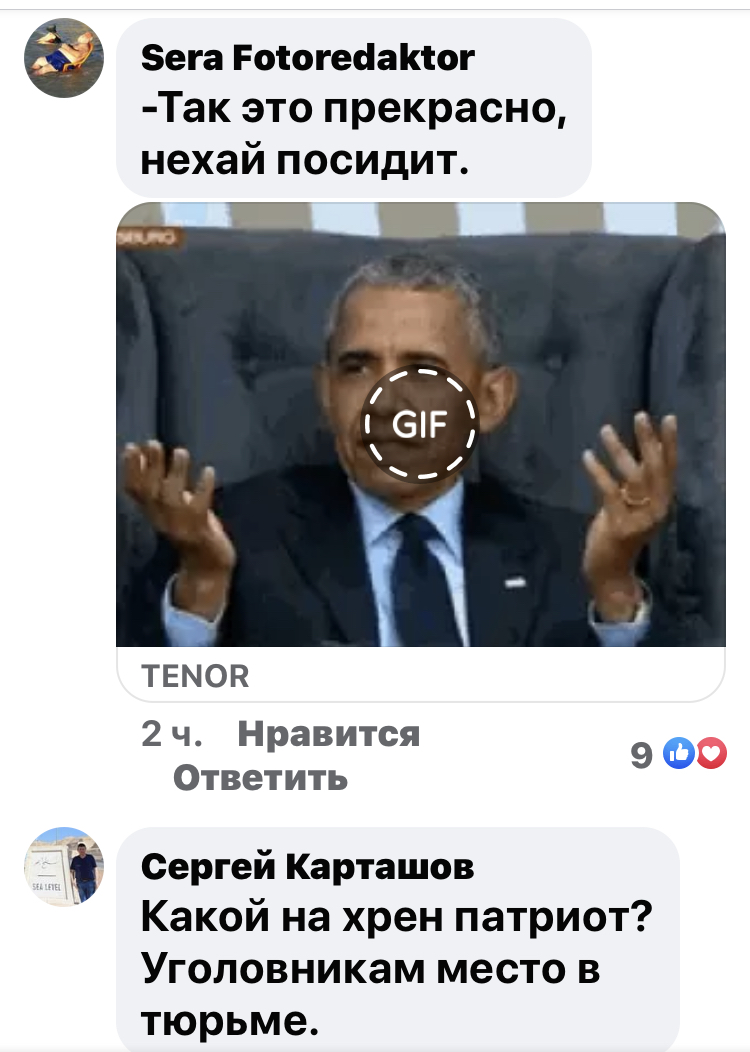
Task: Reply using the Ответить button
Action: click(260, 778)
